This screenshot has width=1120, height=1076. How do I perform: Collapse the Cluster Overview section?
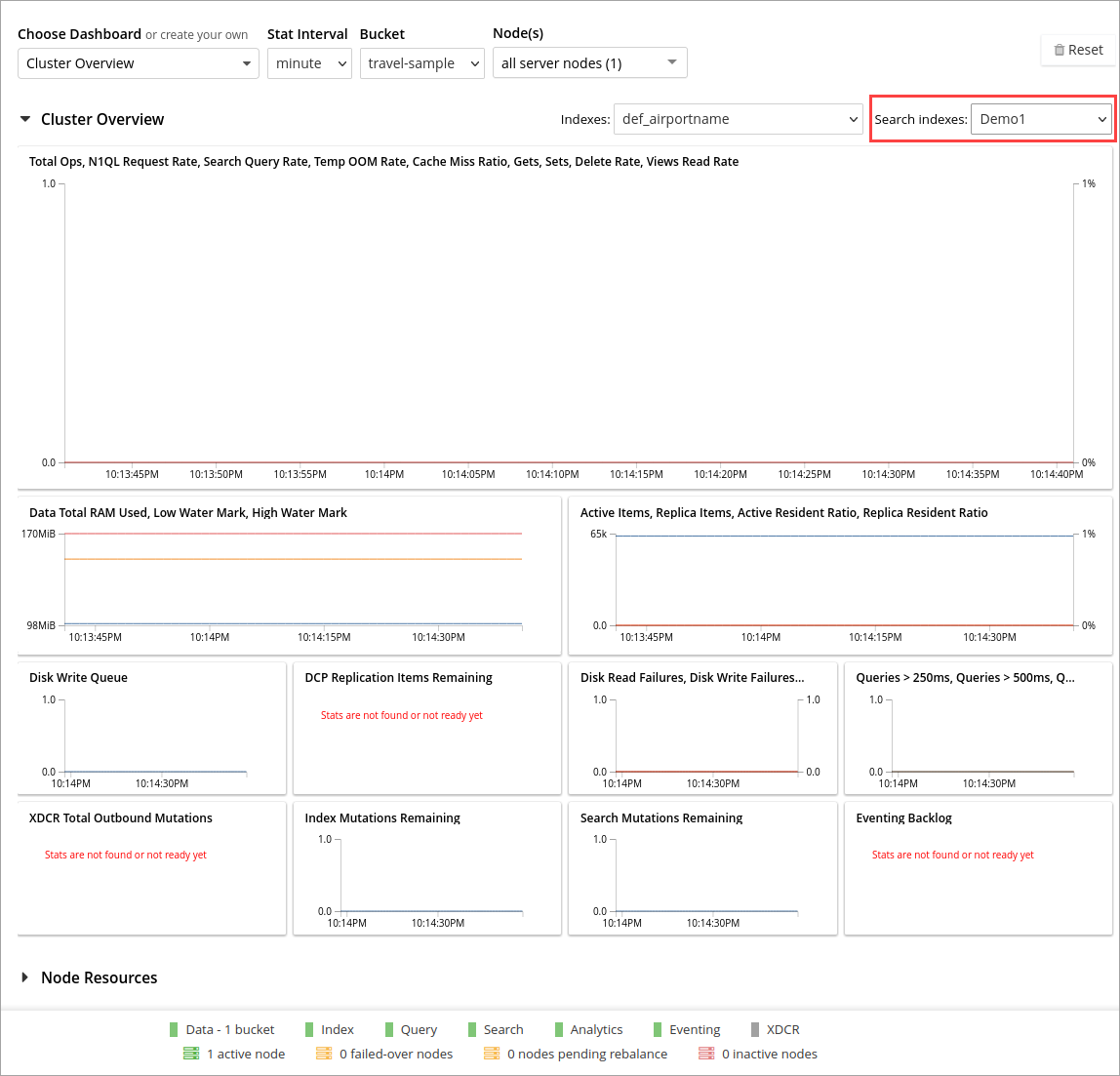click(x=25, y=119)
